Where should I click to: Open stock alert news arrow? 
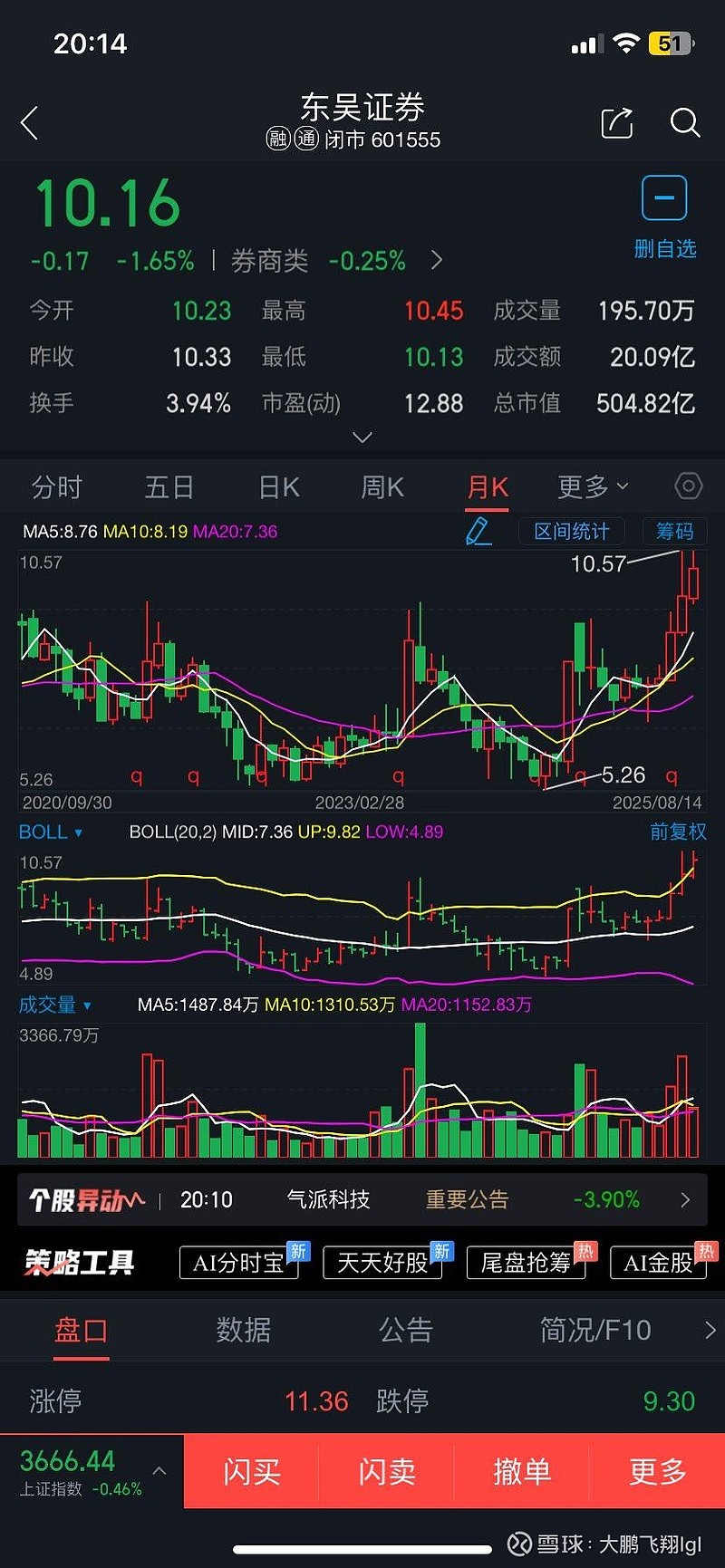coord(685,1200)
